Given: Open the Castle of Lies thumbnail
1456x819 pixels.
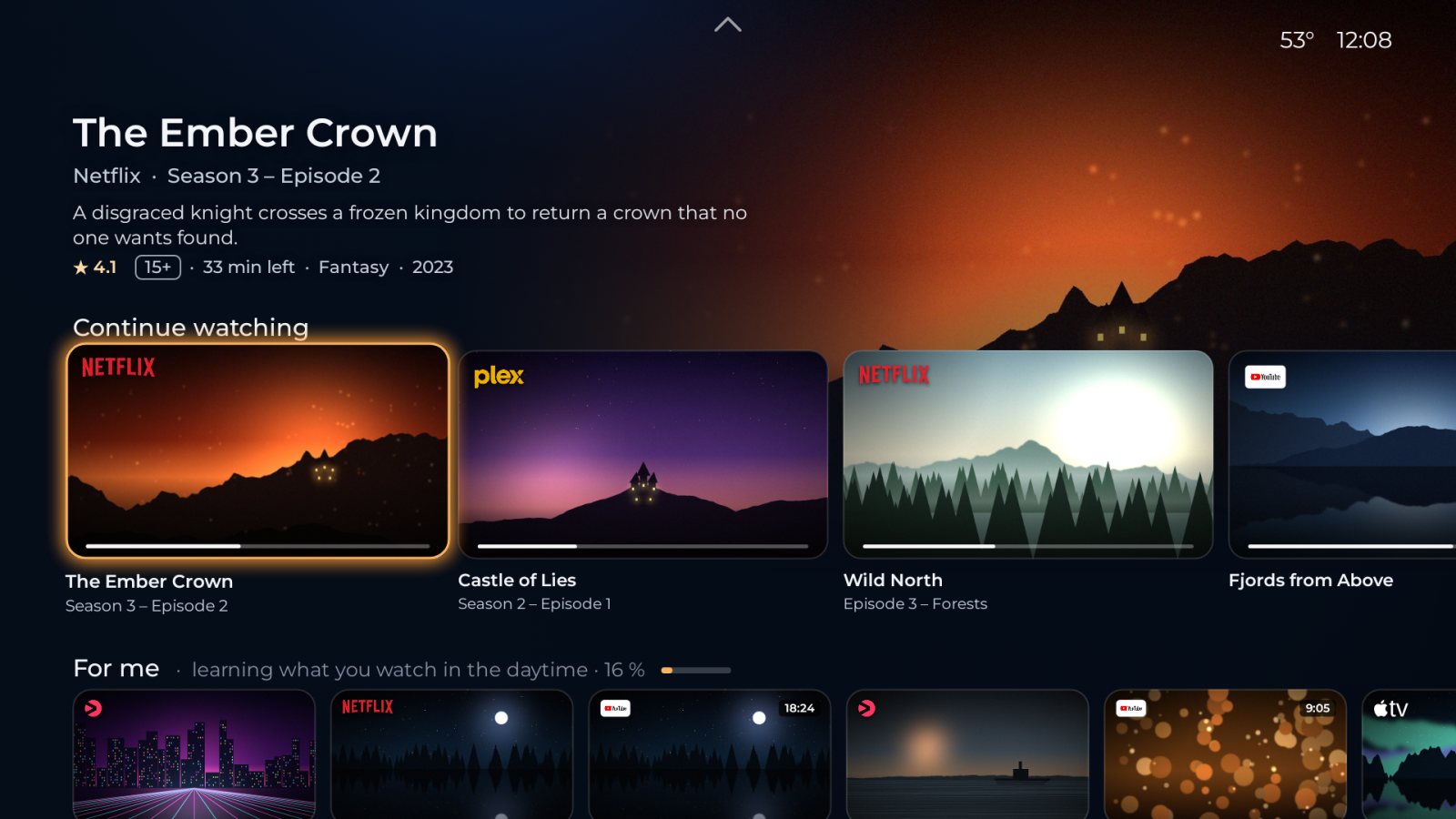Looking at the screenshot, I should (x=642, y=454).
